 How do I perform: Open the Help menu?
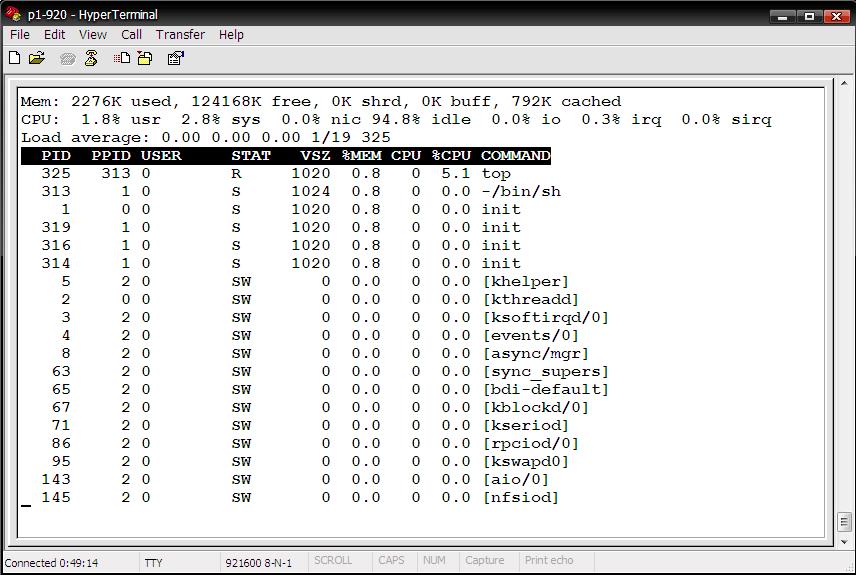click(231, 34)
